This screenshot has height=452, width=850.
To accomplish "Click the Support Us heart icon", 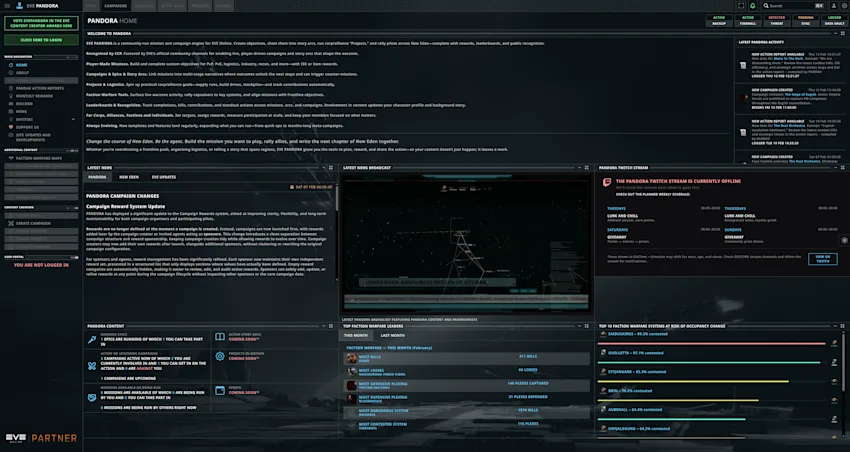I will (11, 127).
